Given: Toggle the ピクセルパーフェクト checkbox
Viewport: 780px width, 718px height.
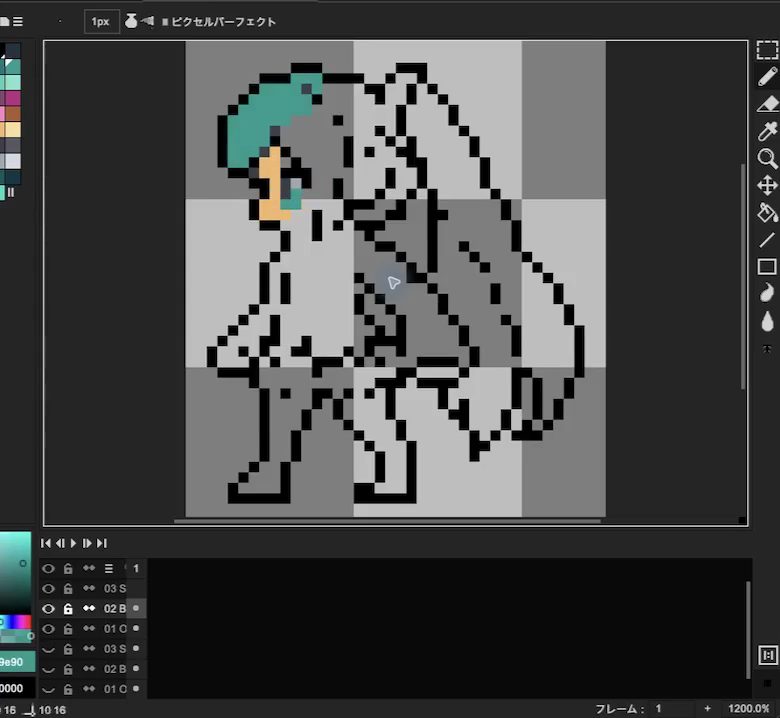Looking at the screenshot, I should click(165, 22).
